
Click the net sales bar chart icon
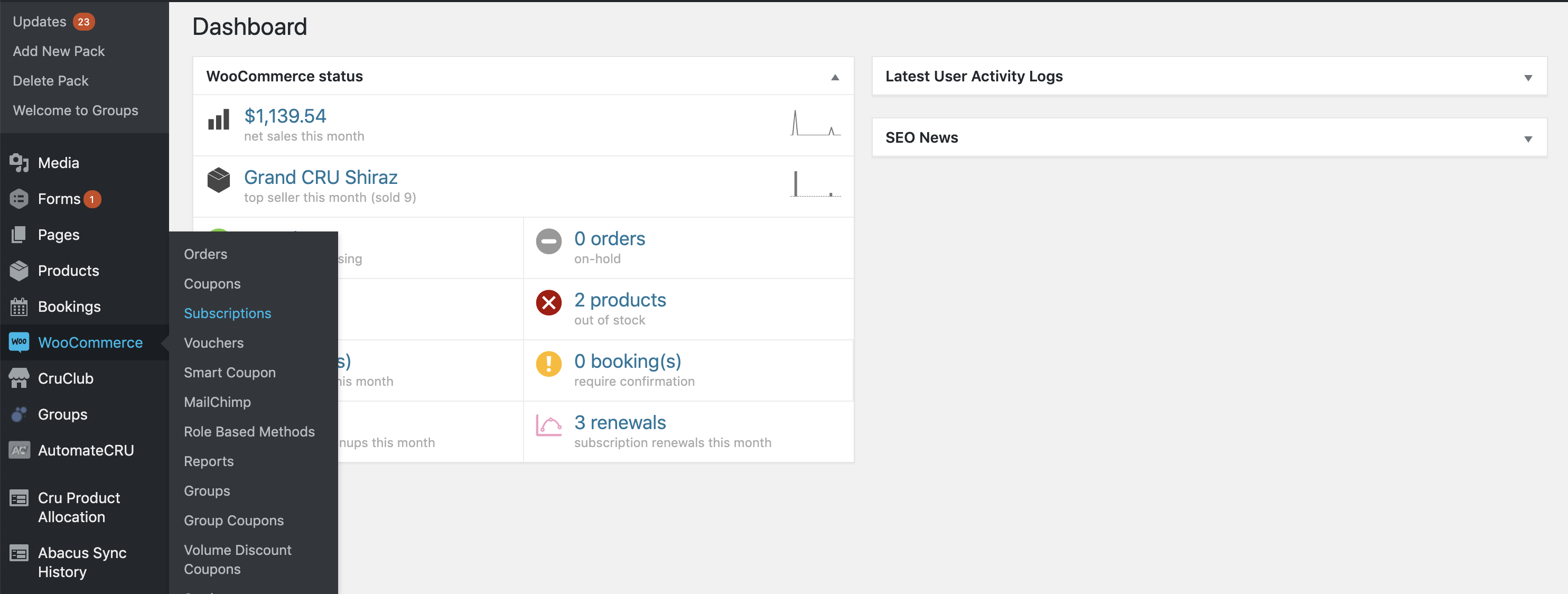(x=219, y=119)
